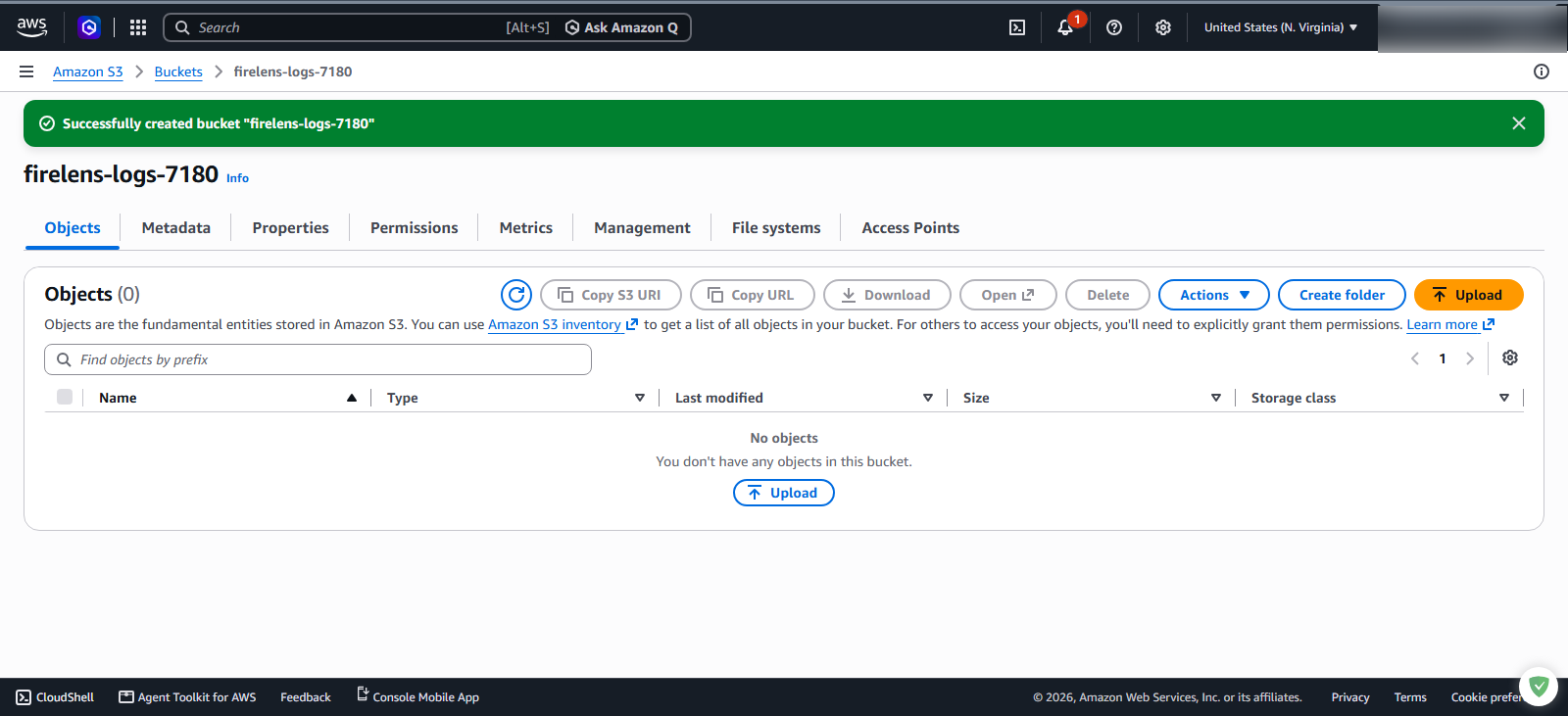Open the Amazon S3 inventory link
This screenshot has height=716, width=1568.
click(563, 324)
